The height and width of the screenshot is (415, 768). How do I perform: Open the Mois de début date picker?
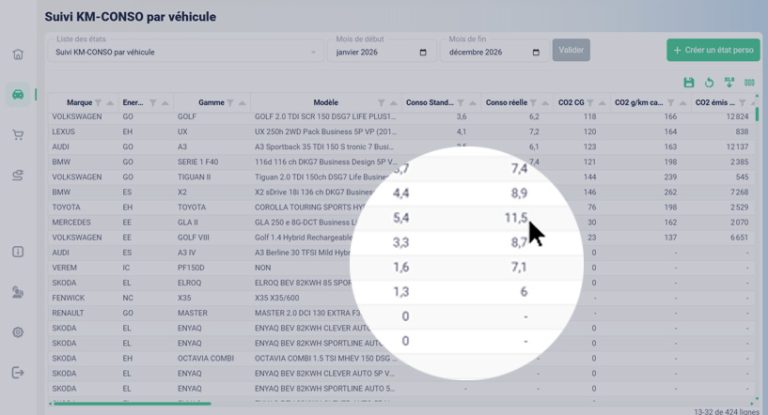pos(423,52)
